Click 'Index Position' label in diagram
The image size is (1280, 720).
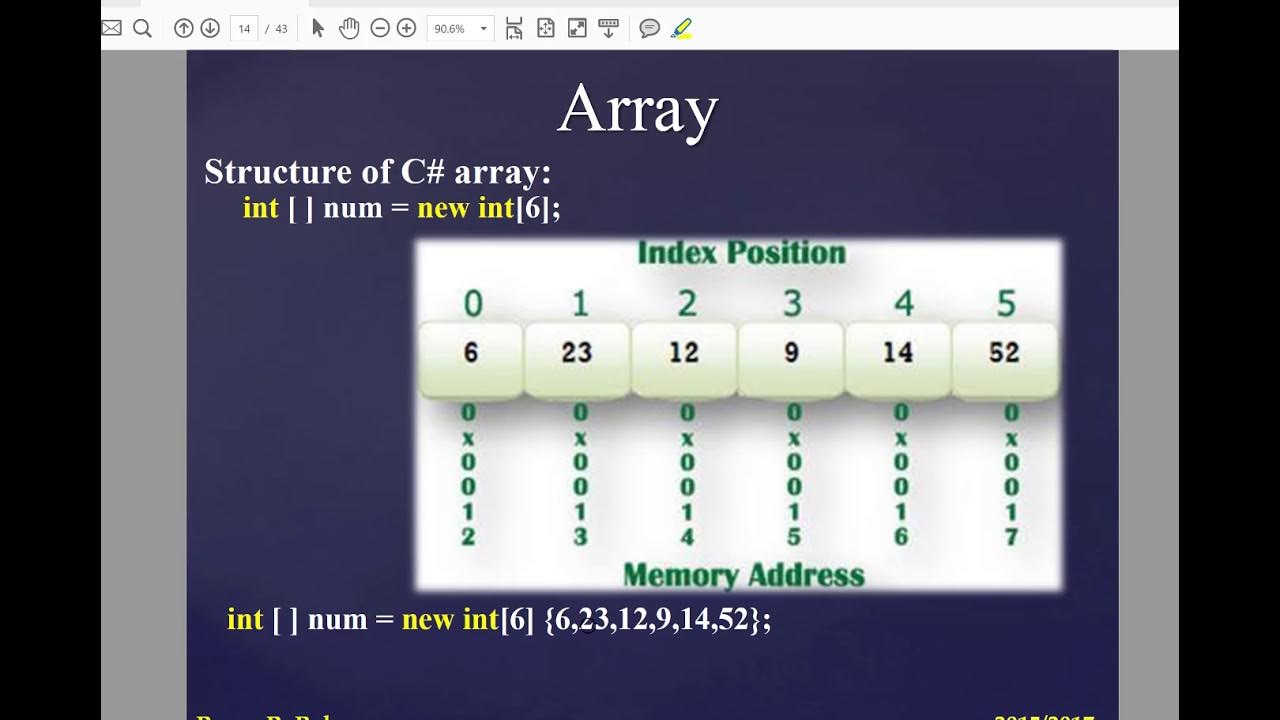pos(741,253)
